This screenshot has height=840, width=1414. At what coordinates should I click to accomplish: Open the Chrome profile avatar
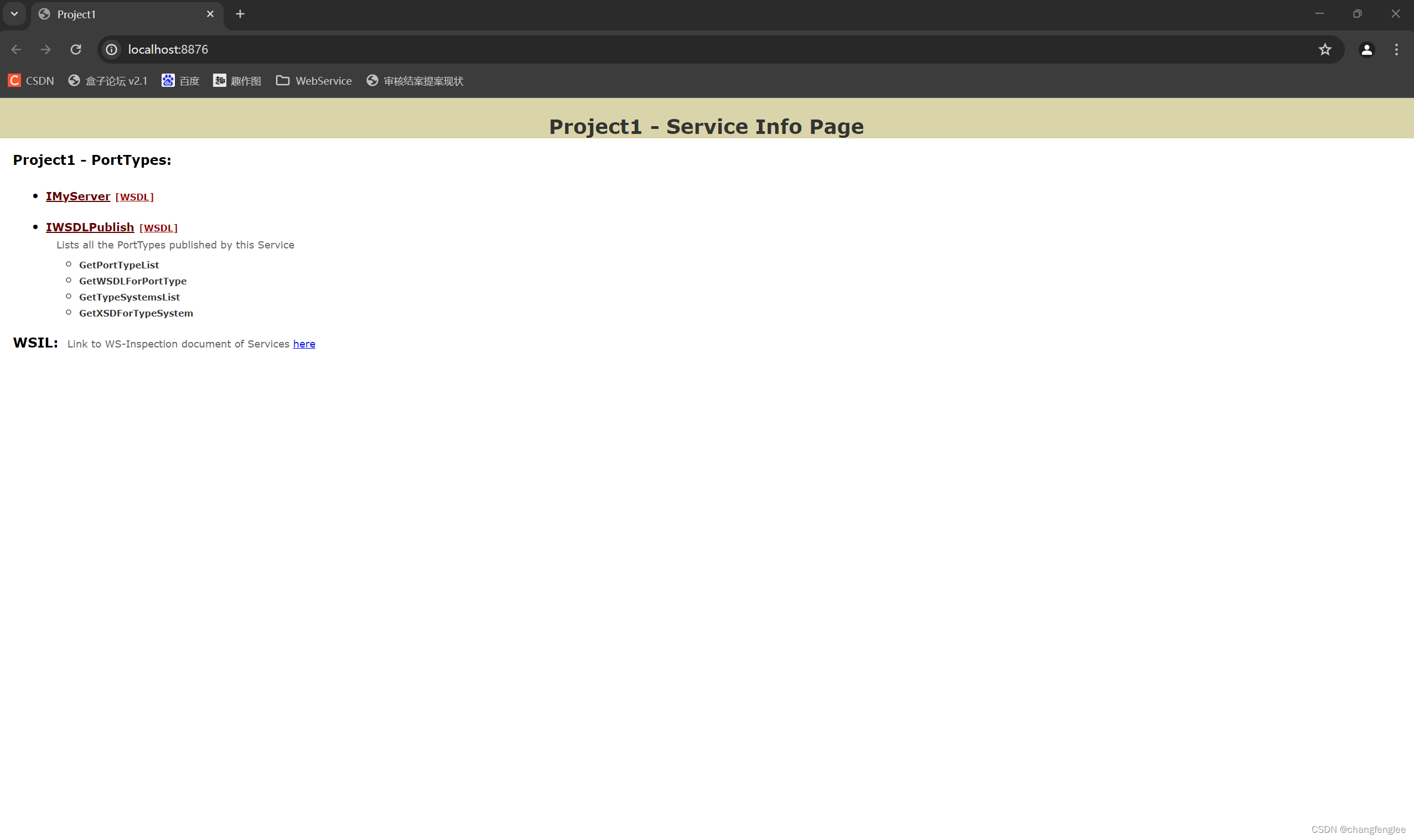pyautogui.click(x=1366, y=50)
